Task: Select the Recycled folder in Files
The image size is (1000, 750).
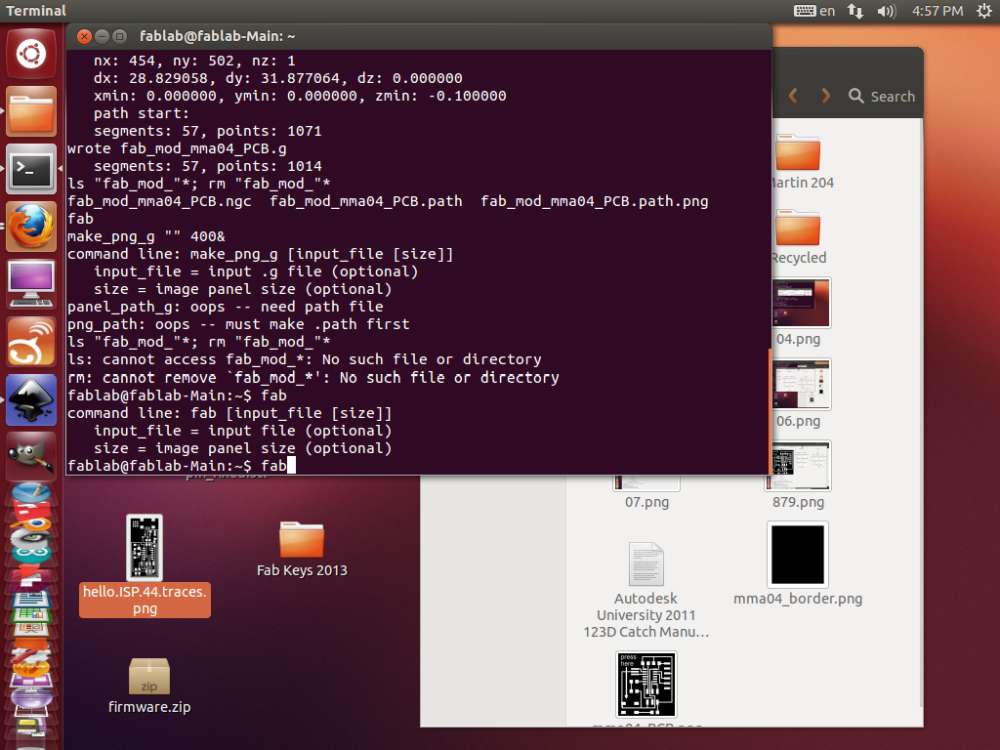Action: pyautogui.click(x=798, y=237)
